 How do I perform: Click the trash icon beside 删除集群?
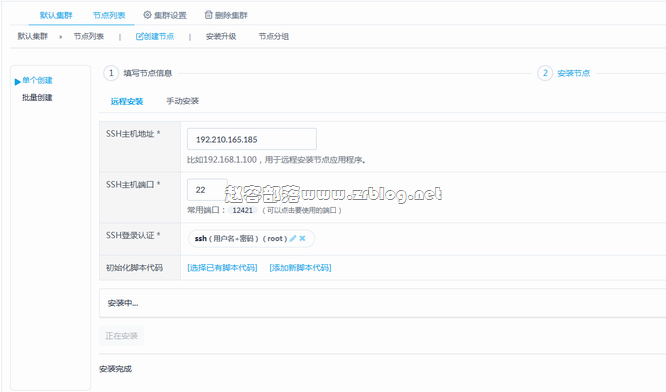[208, 15]
